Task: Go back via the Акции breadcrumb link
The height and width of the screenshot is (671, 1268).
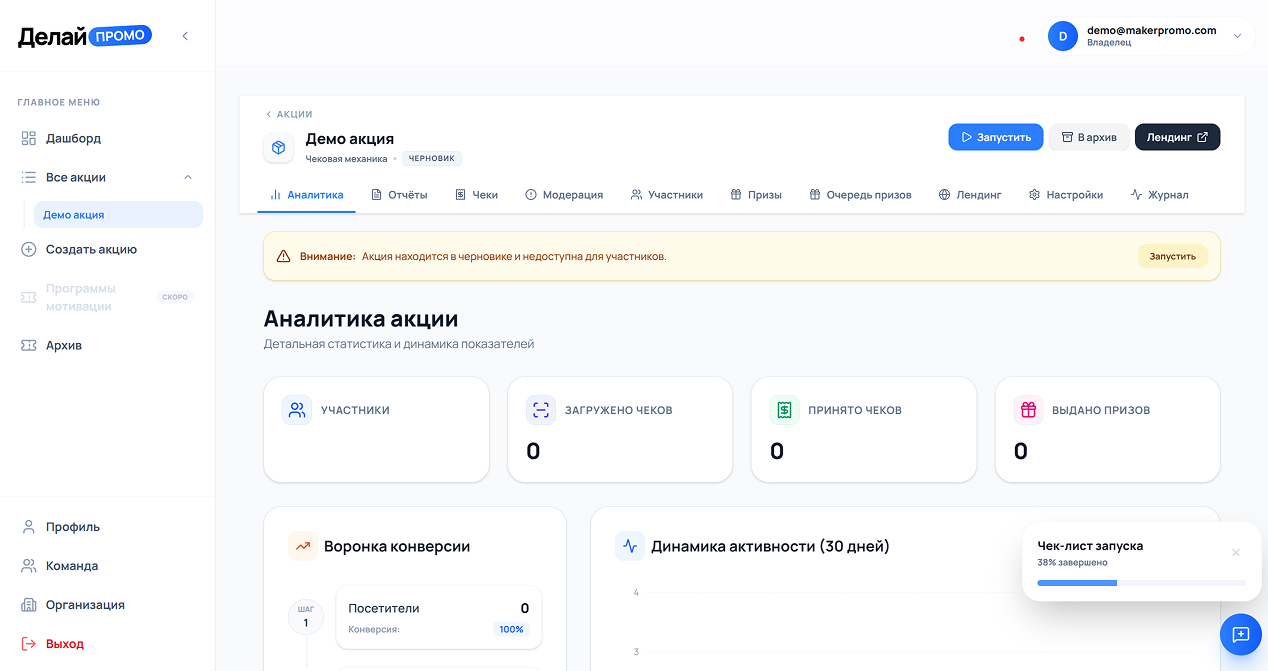Action: click(x=289, y=114)
